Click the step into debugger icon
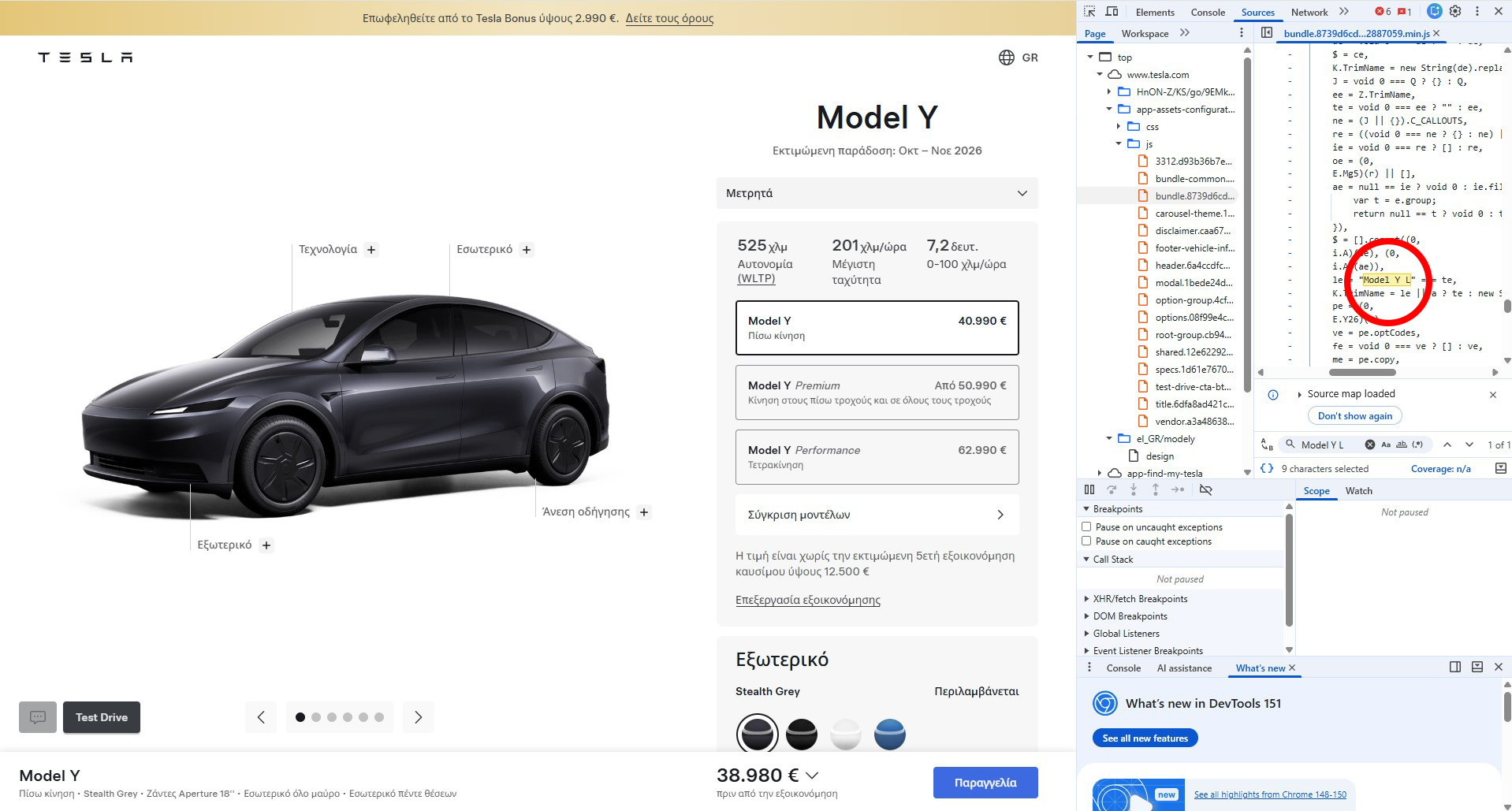This screenshot has height=811, width=1512. [1134, 489]
